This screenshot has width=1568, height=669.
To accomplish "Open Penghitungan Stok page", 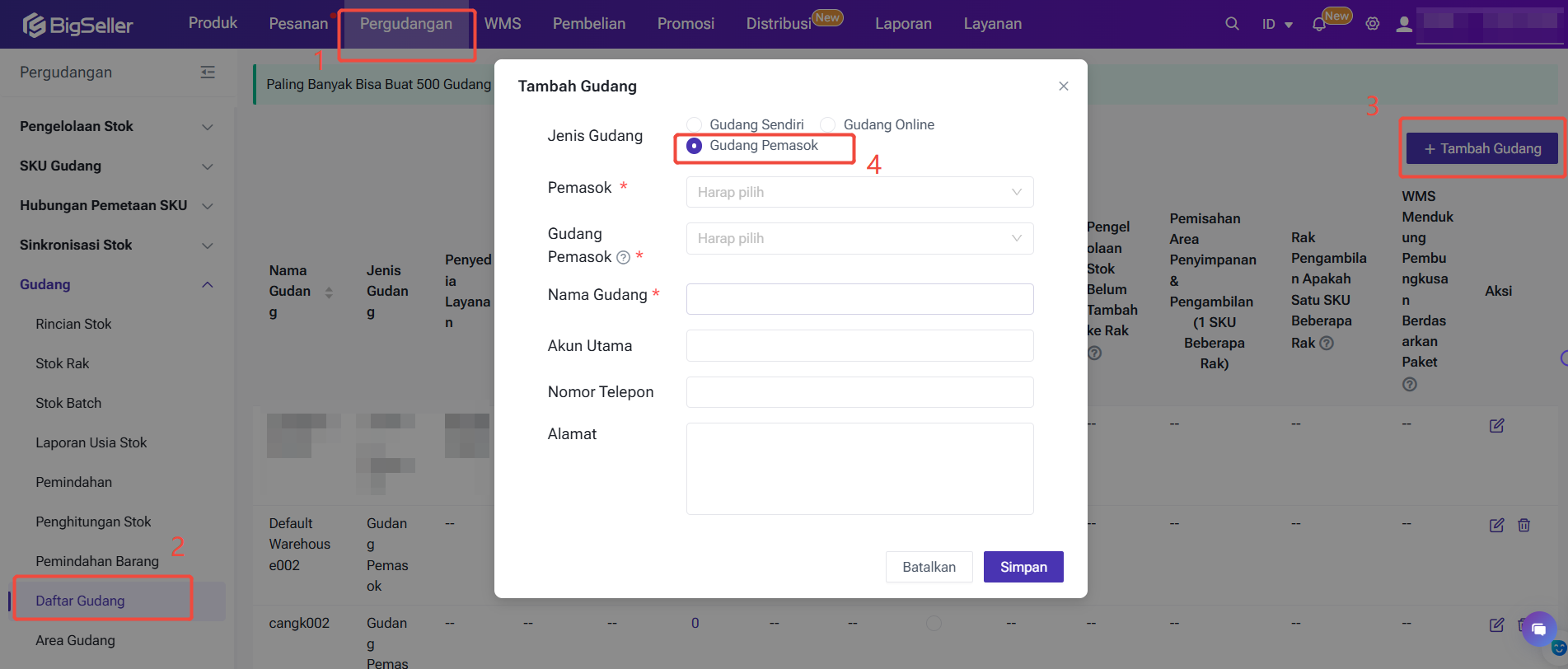I will 93,522.
